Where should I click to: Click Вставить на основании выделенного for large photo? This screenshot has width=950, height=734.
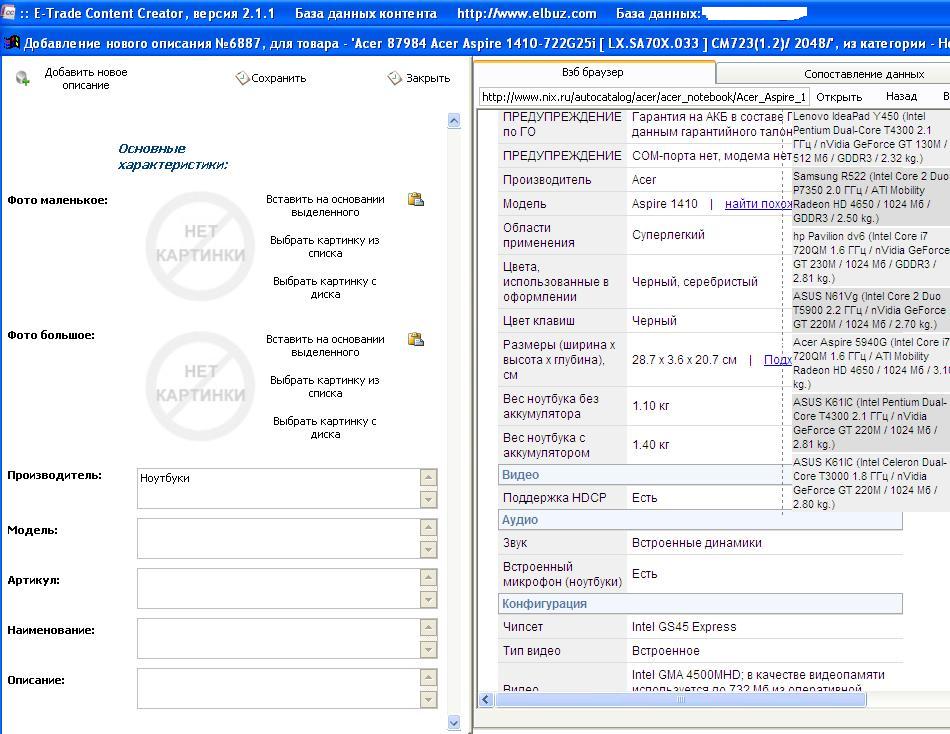tap(325, 346)
